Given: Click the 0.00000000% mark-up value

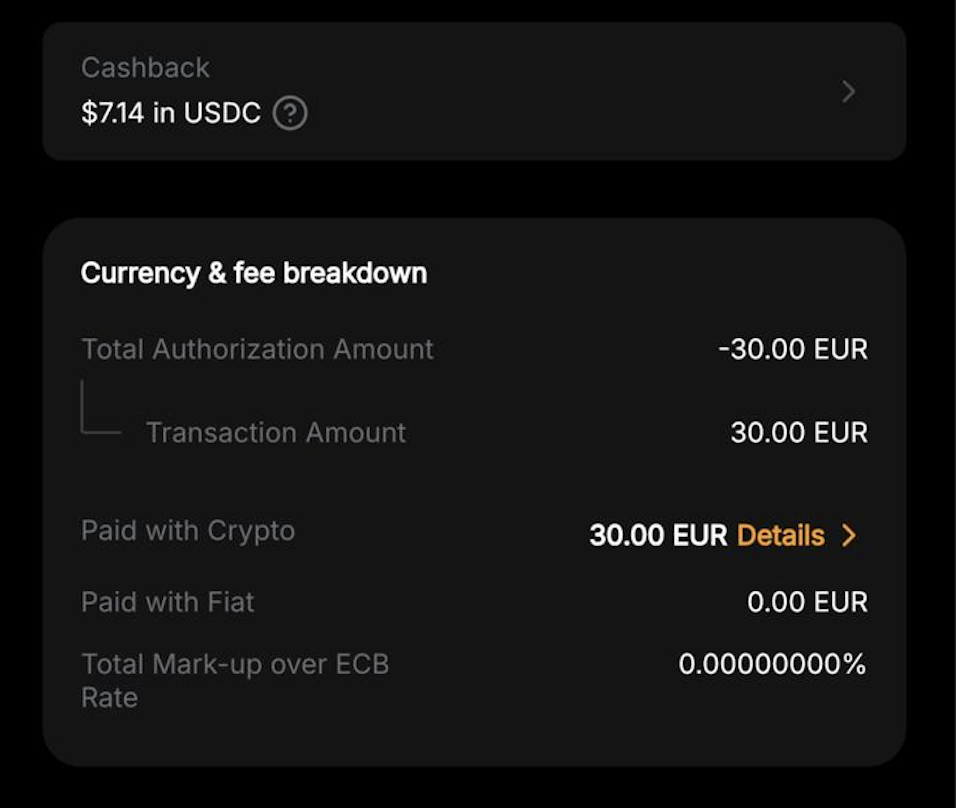Looking at the screenshot, I should [772, 664].
